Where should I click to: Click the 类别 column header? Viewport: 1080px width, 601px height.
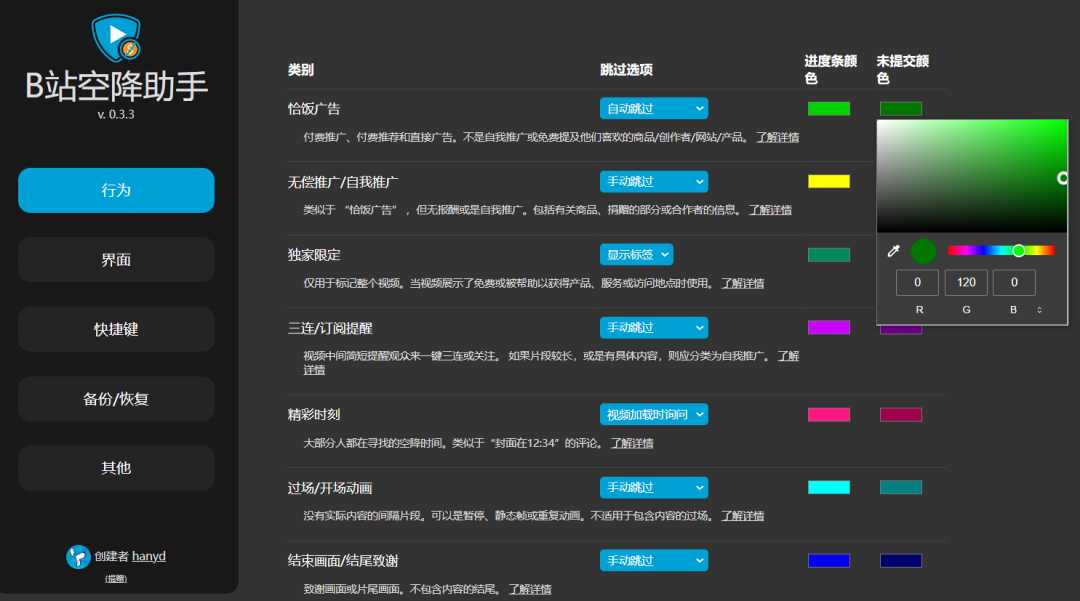(300, 70)
